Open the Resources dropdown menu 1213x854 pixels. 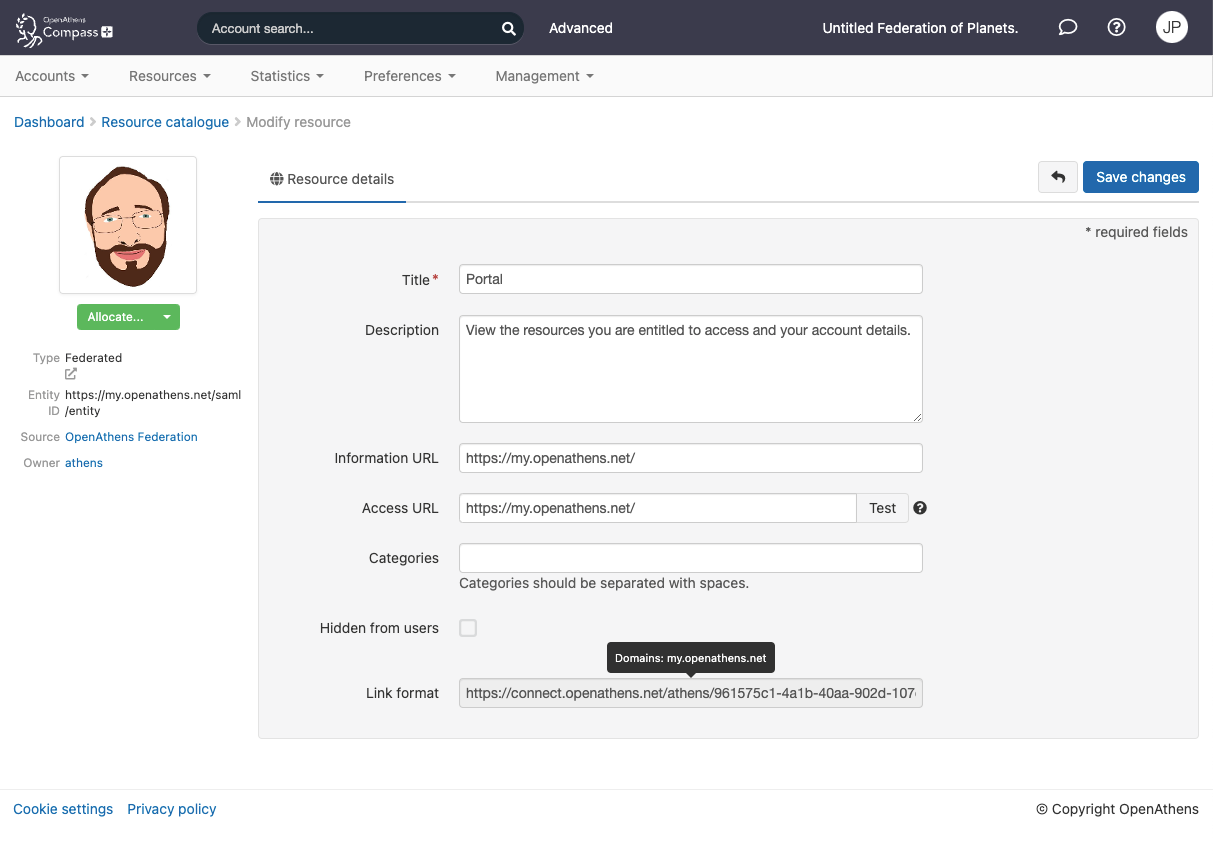(169, 76)
